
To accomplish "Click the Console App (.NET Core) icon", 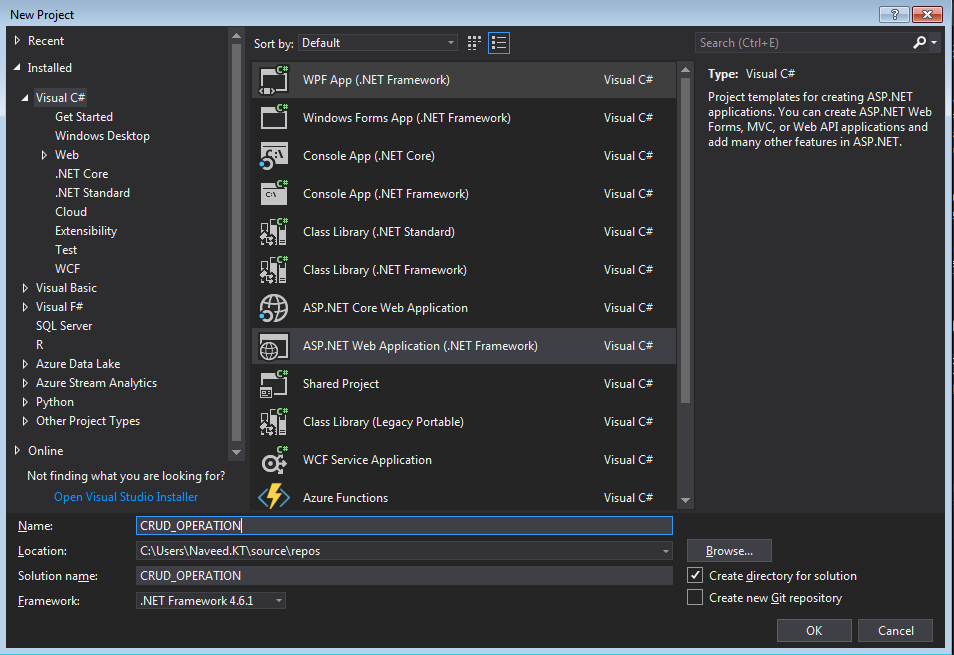I will click(x=274, y=156).
